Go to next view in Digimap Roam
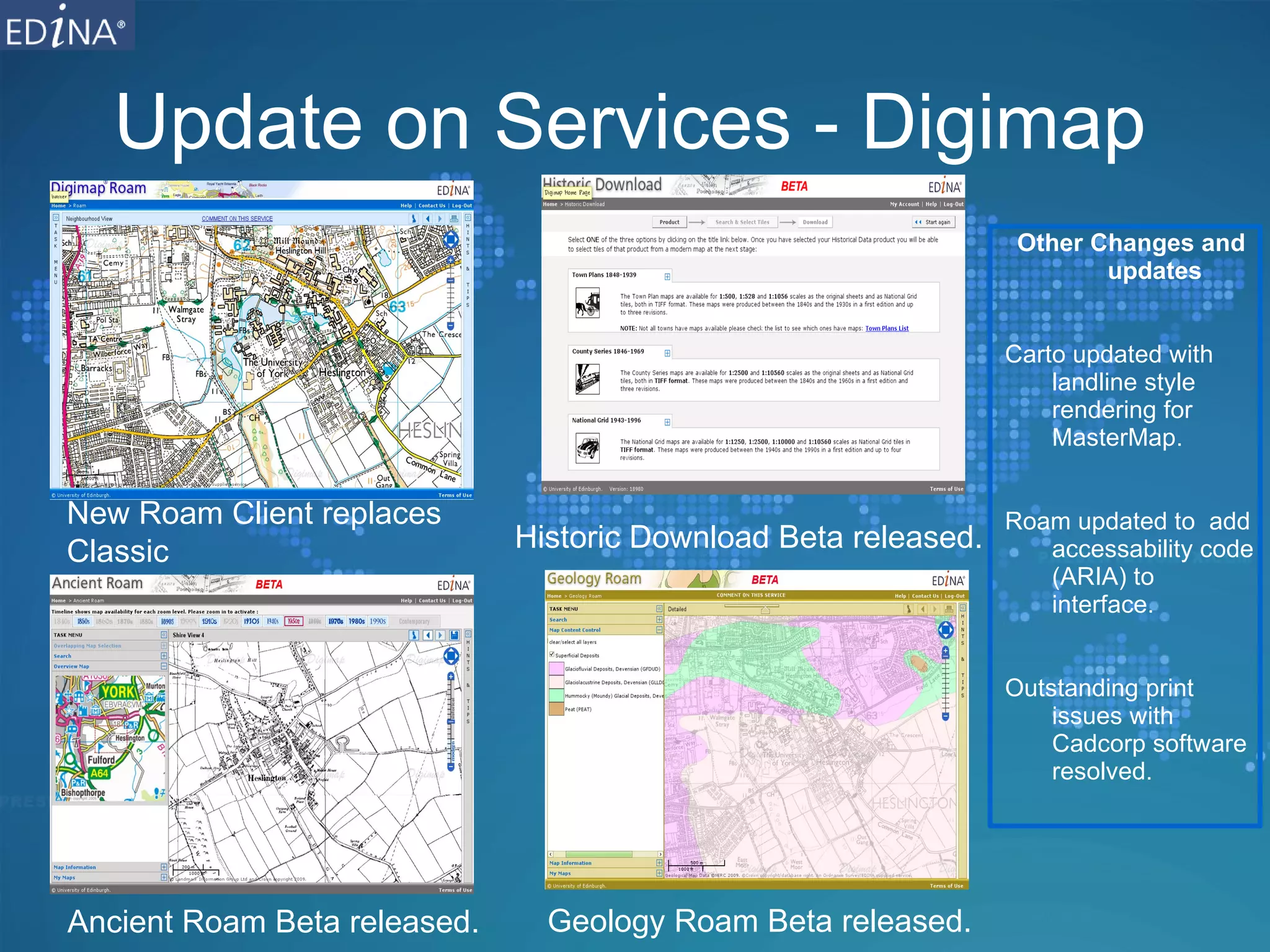 (x=440, y=218)
